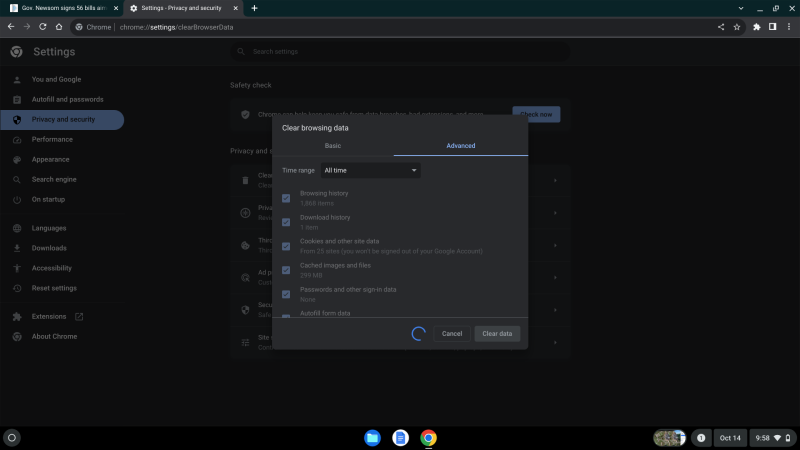The height and width of the screenshot is (450, 800).
Task: Click the share page icon in address bar
Action: [x=721, y=27]
